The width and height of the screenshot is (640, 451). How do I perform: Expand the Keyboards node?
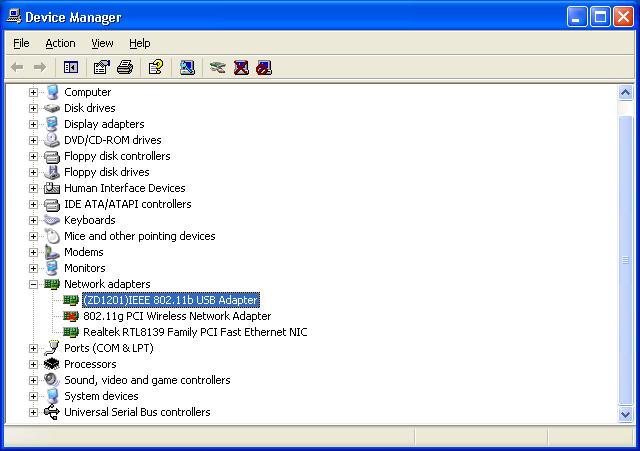pos(33,220)
